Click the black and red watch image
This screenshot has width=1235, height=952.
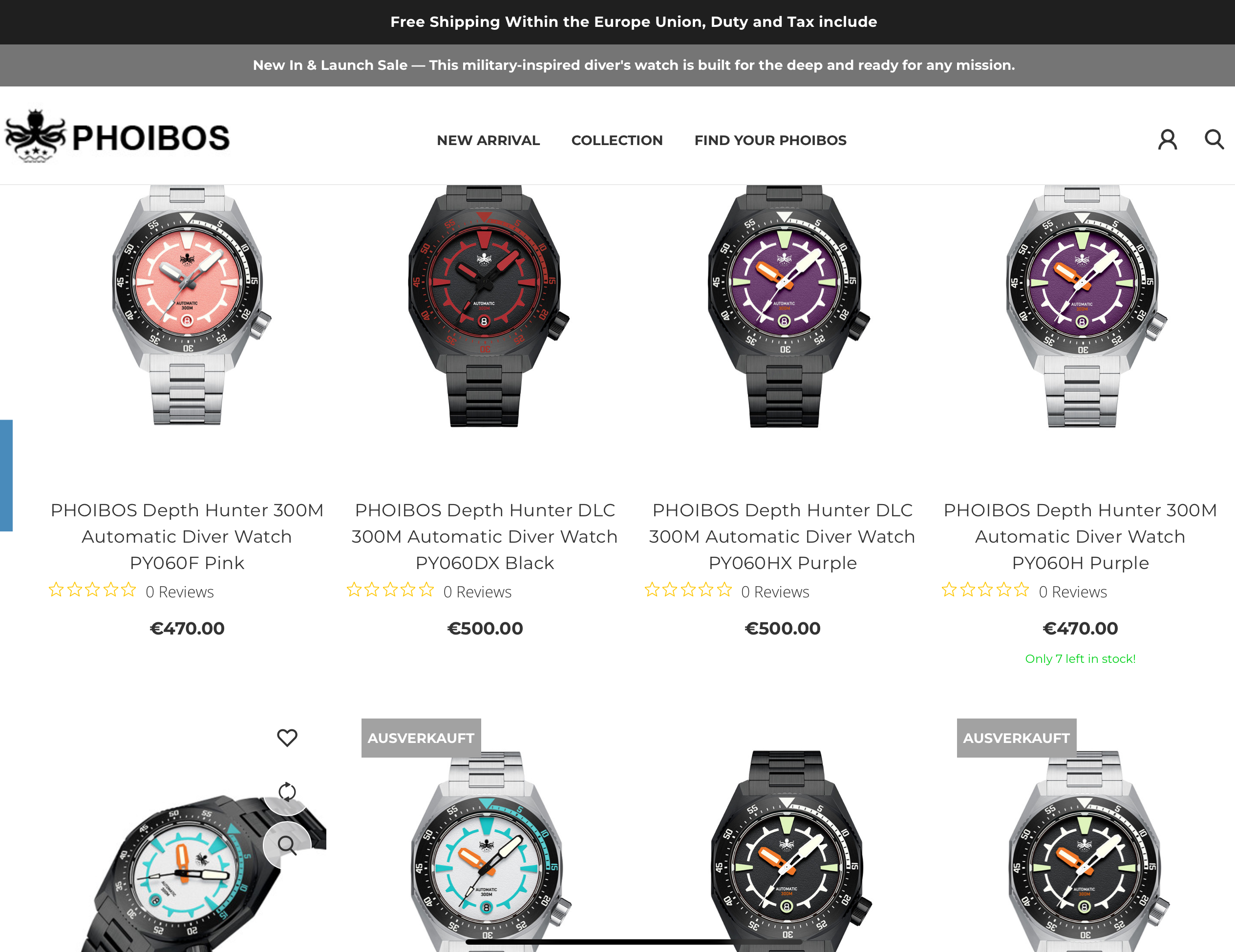485,305
